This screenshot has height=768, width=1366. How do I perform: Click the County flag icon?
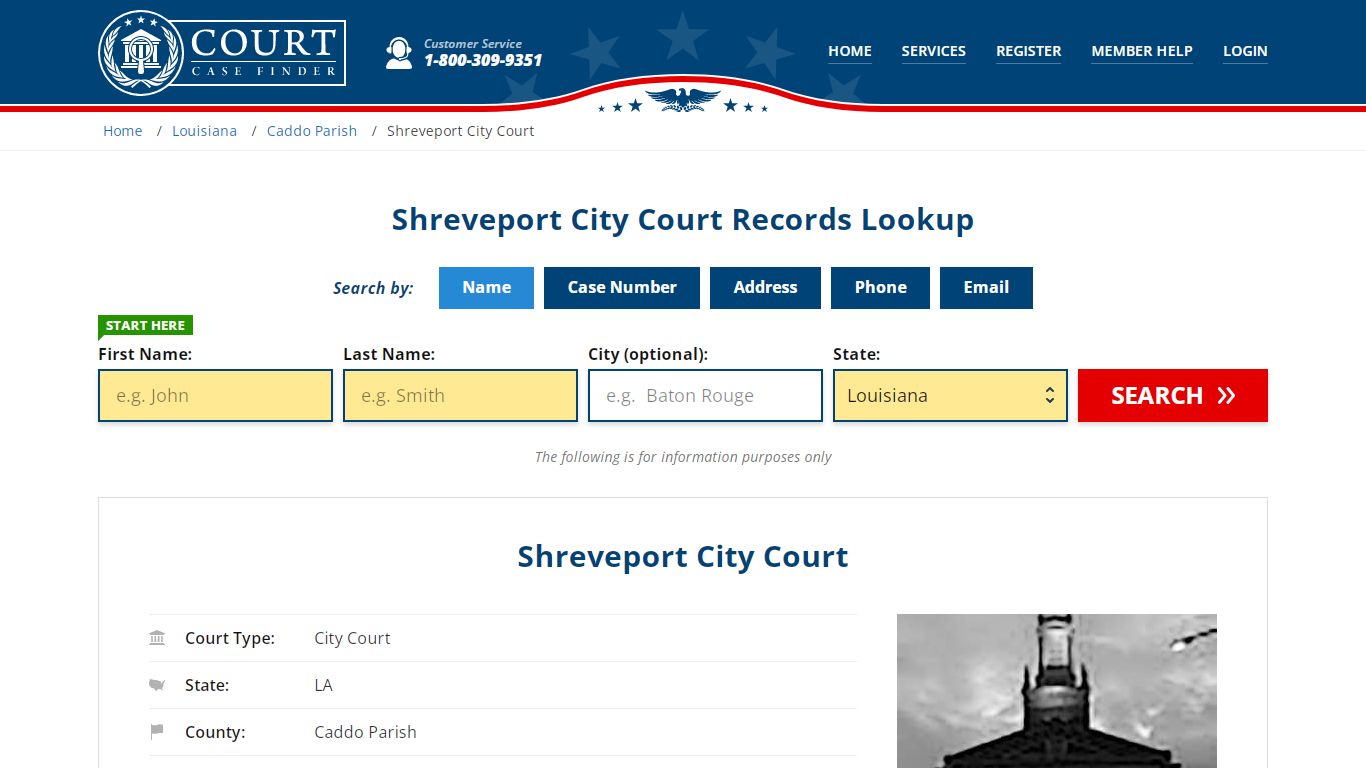click(157, 732)
